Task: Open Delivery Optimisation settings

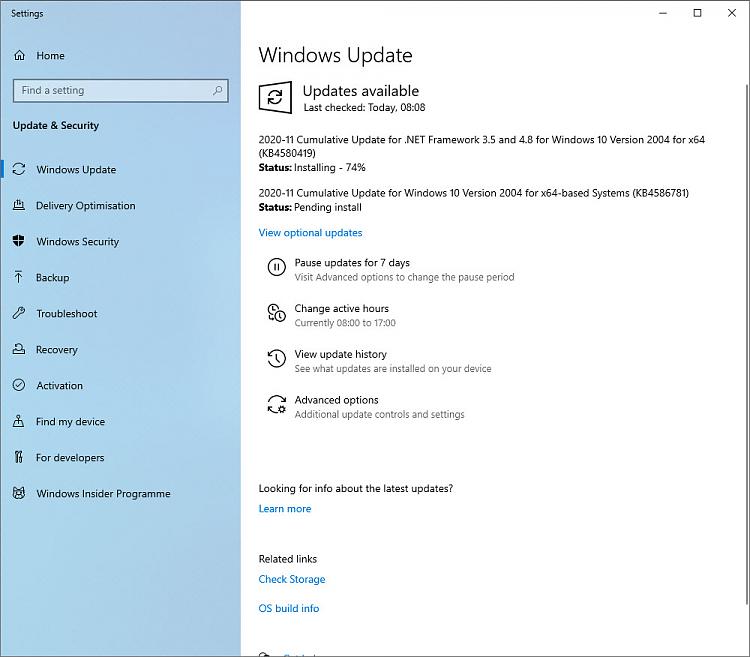Action: (x=86, y=206)
